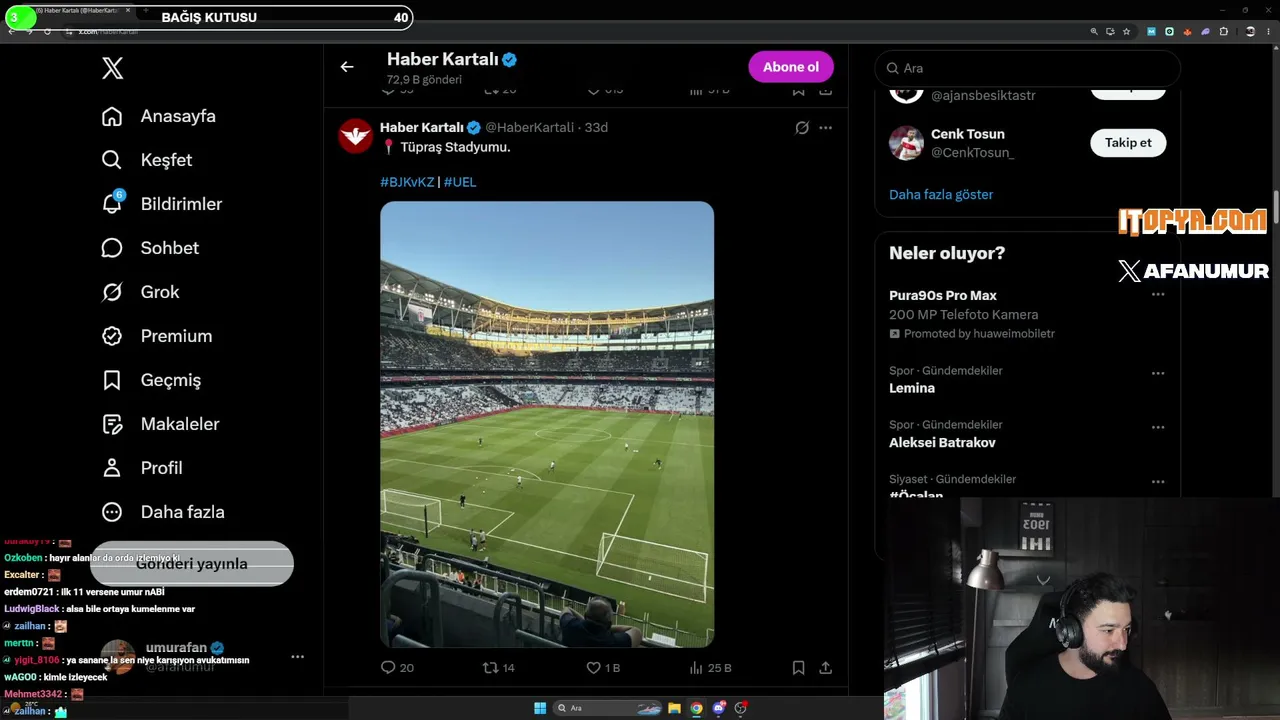This screenshot has width=1280, height=720.
Task: Open Cenk Tosun profile avatar
Action: tap(906, 143)
